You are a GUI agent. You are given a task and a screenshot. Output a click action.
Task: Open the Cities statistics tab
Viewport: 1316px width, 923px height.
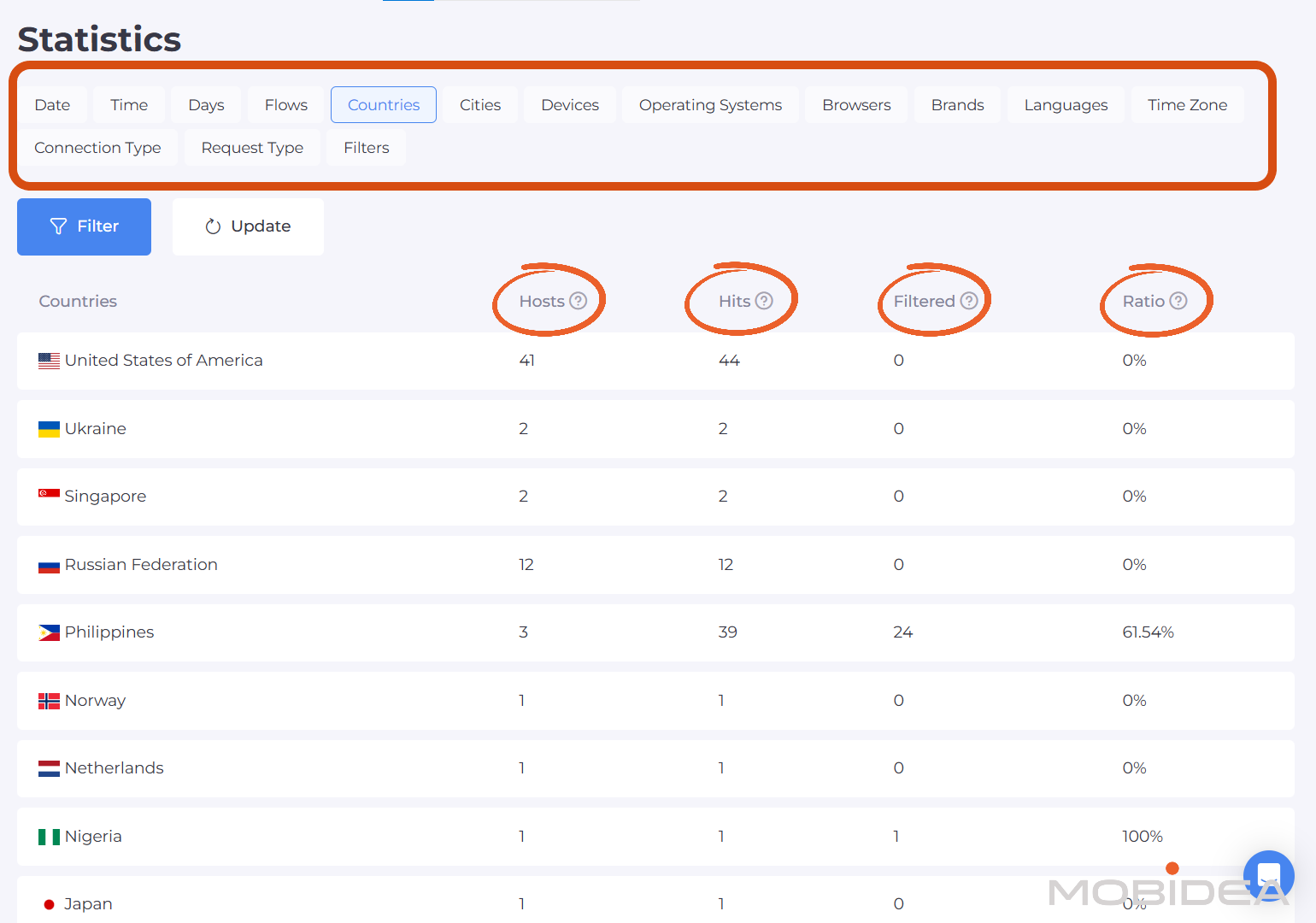479,105
